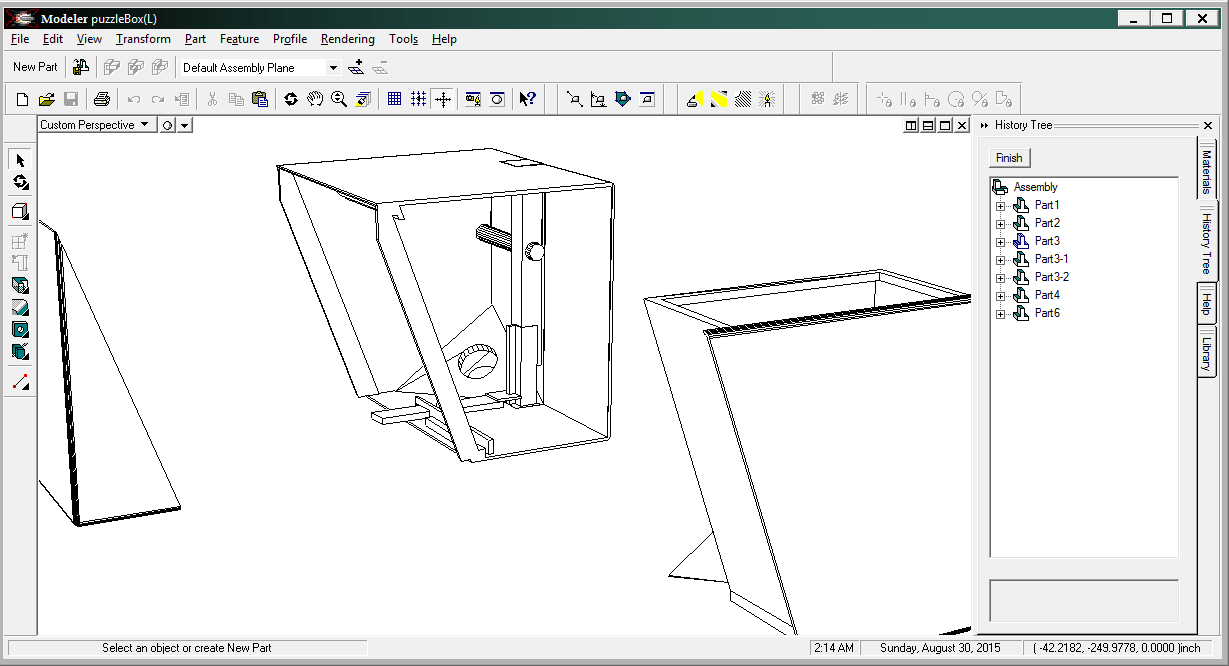Viewport: 1229px width, 666px height.
Task: Choose the rotate tool in left toolbar
Action: coord(20,182)
